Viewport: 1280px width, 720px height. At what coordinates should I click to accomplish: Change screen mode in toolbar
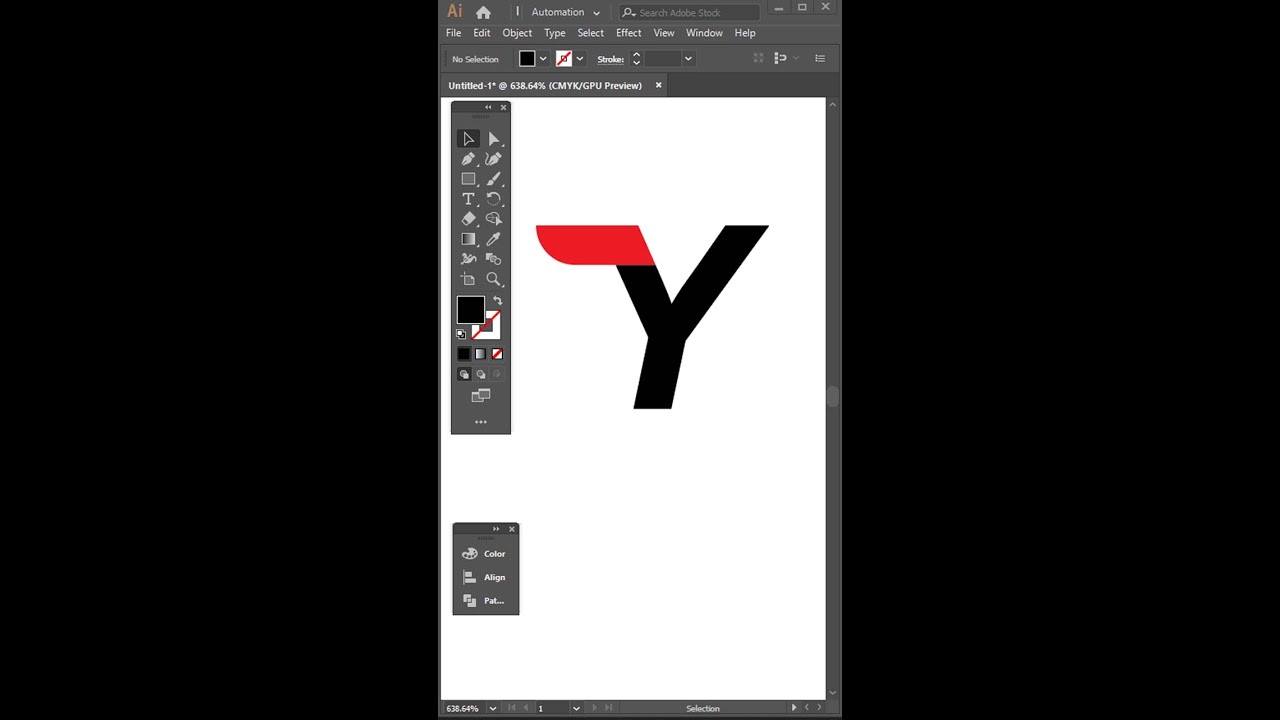pyautogui.click(x=481, y=396)
